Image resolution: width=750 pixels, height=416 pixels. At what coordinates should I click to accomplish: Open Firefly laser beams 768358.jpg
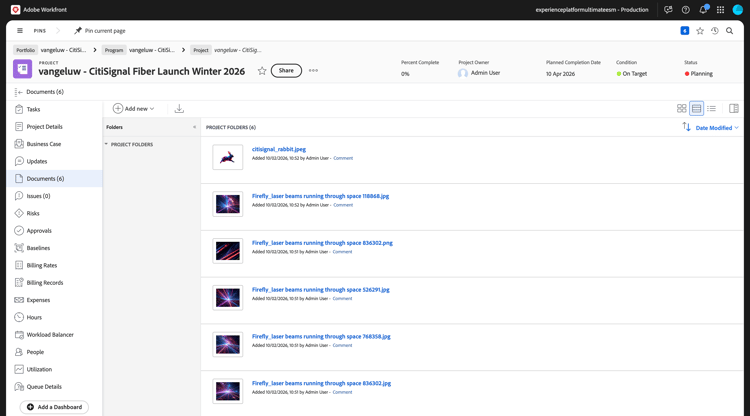(321, 337)
